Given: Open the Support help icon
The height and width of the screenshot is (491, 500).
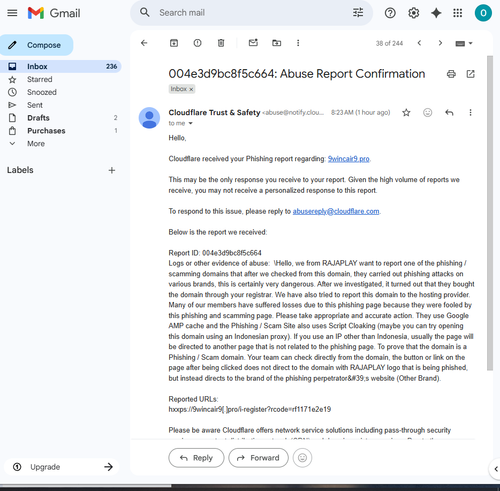Looking at the screenshot, I should pos(390,13).
